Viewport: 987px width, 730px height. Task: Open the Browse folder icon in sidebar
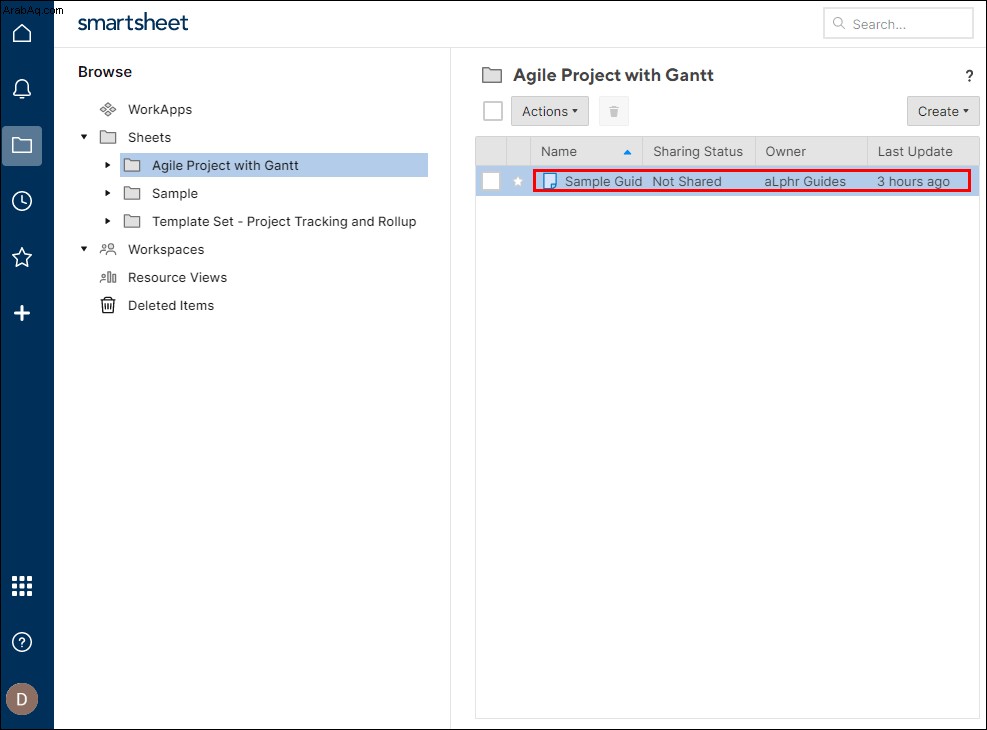click(x=22, y=145)
